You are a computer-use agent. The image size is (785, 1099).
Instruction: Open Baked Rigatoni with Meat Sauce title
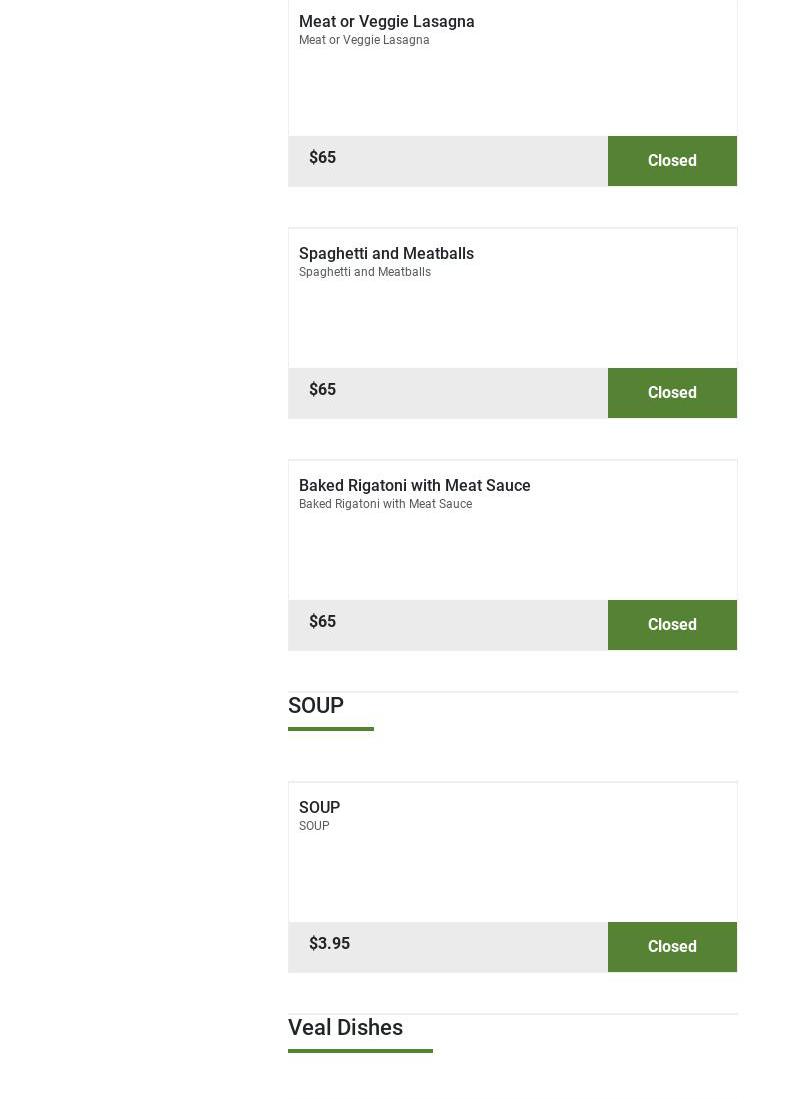pos(414,486)
